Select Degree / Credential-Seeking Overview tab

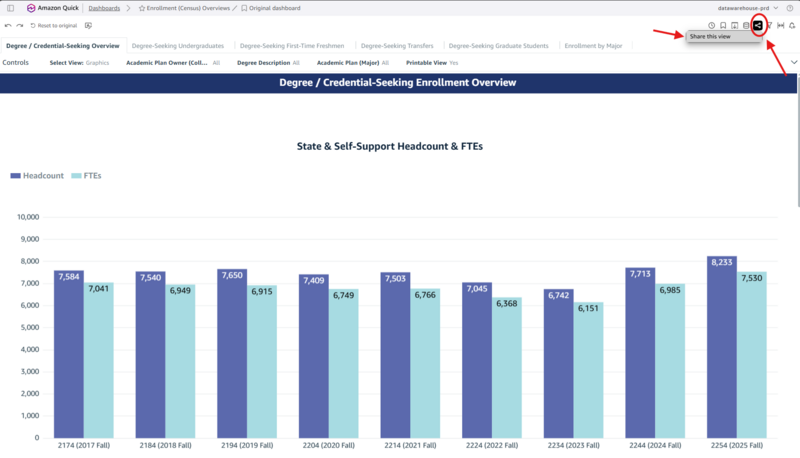63,45
